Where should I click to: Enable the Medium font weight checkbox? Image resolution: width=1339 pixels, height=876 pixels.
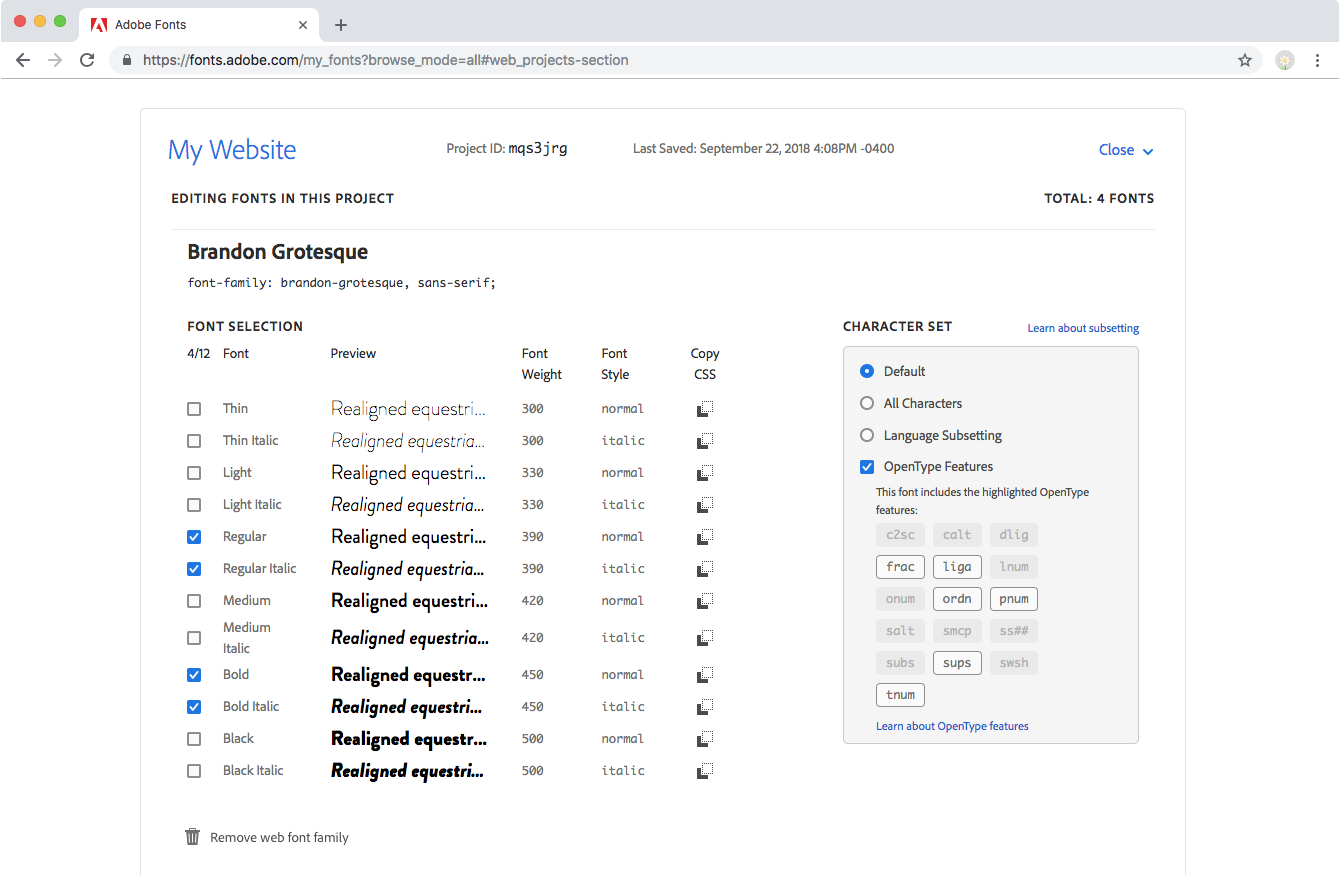[x=193, y=600]
